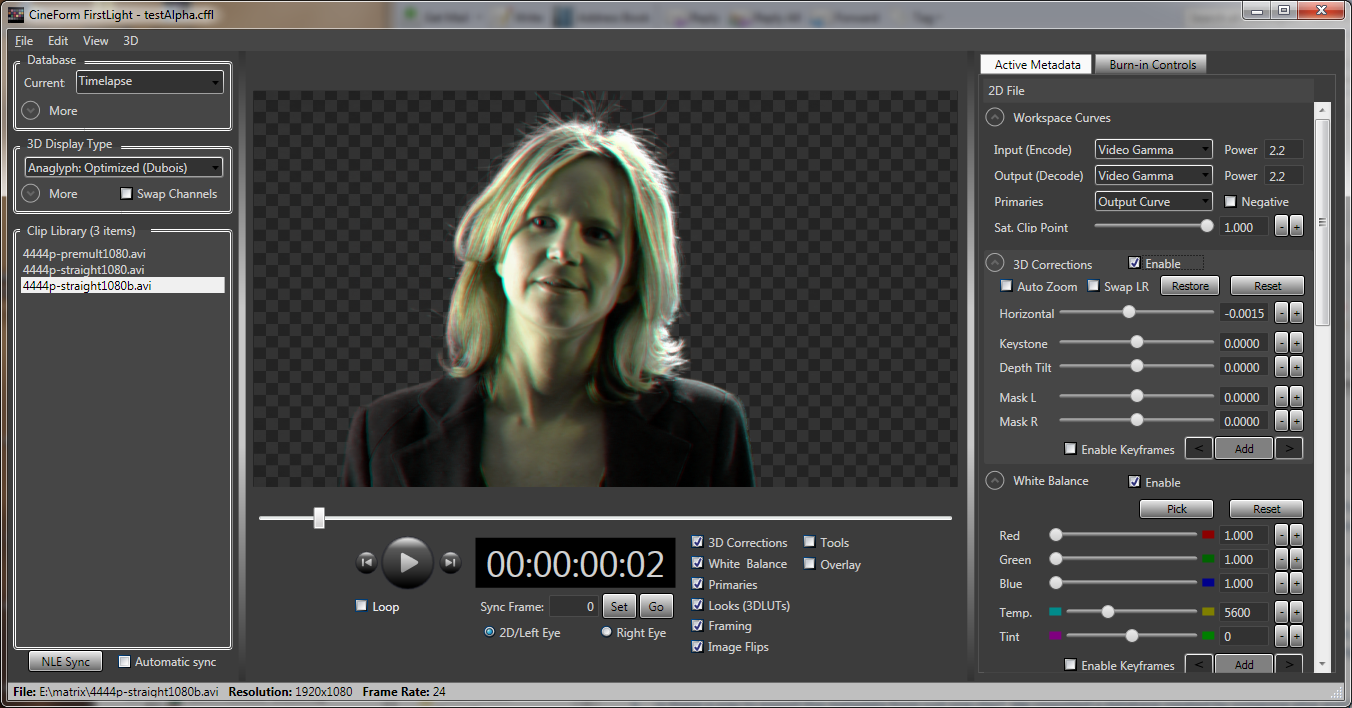Screen dimensions: 1352x708
Task: Select the Right Eye radio button
Action: click(x=607, y=632)
